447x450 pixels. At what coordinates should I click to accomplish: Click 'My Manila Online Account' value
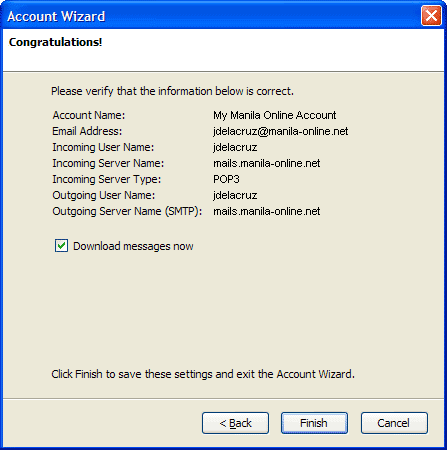pos(275,115)
